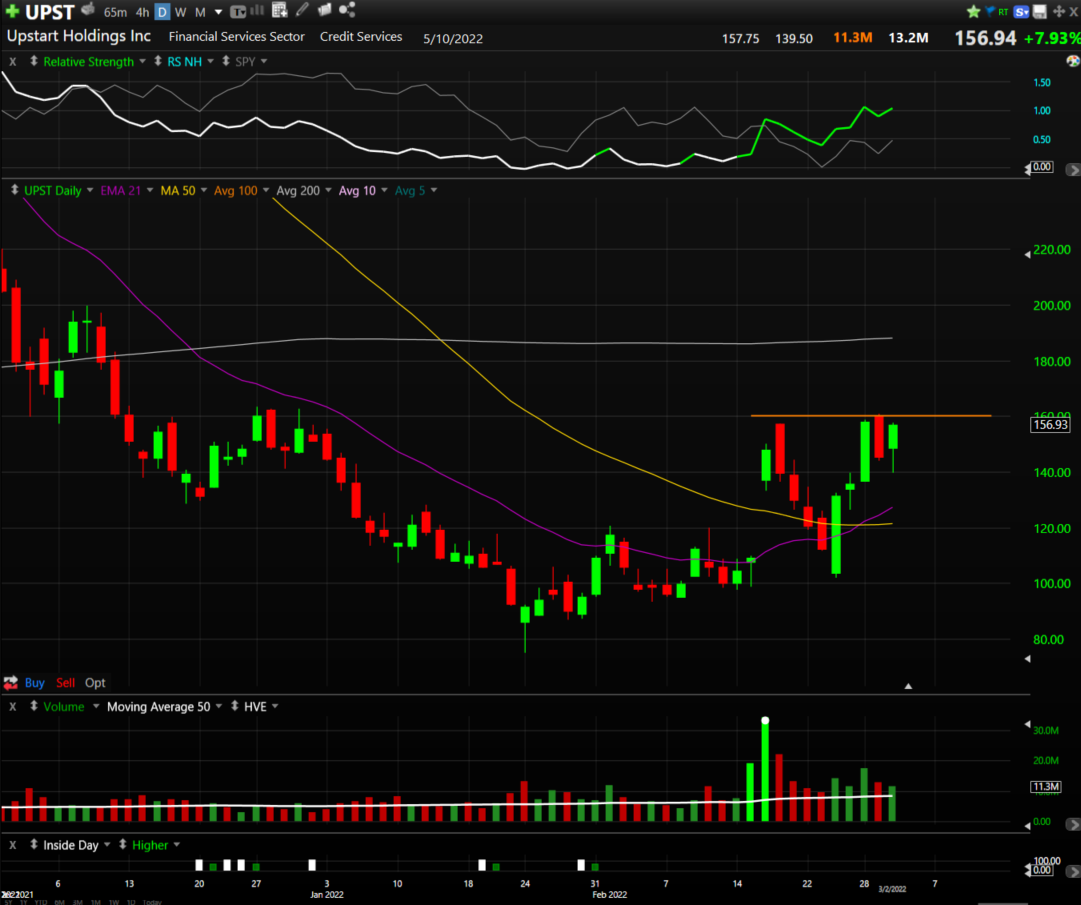Viewport: 1081px width, 905px height.
Task: Open the timeframe dropdown arrow after M
Action: [219, 12]
